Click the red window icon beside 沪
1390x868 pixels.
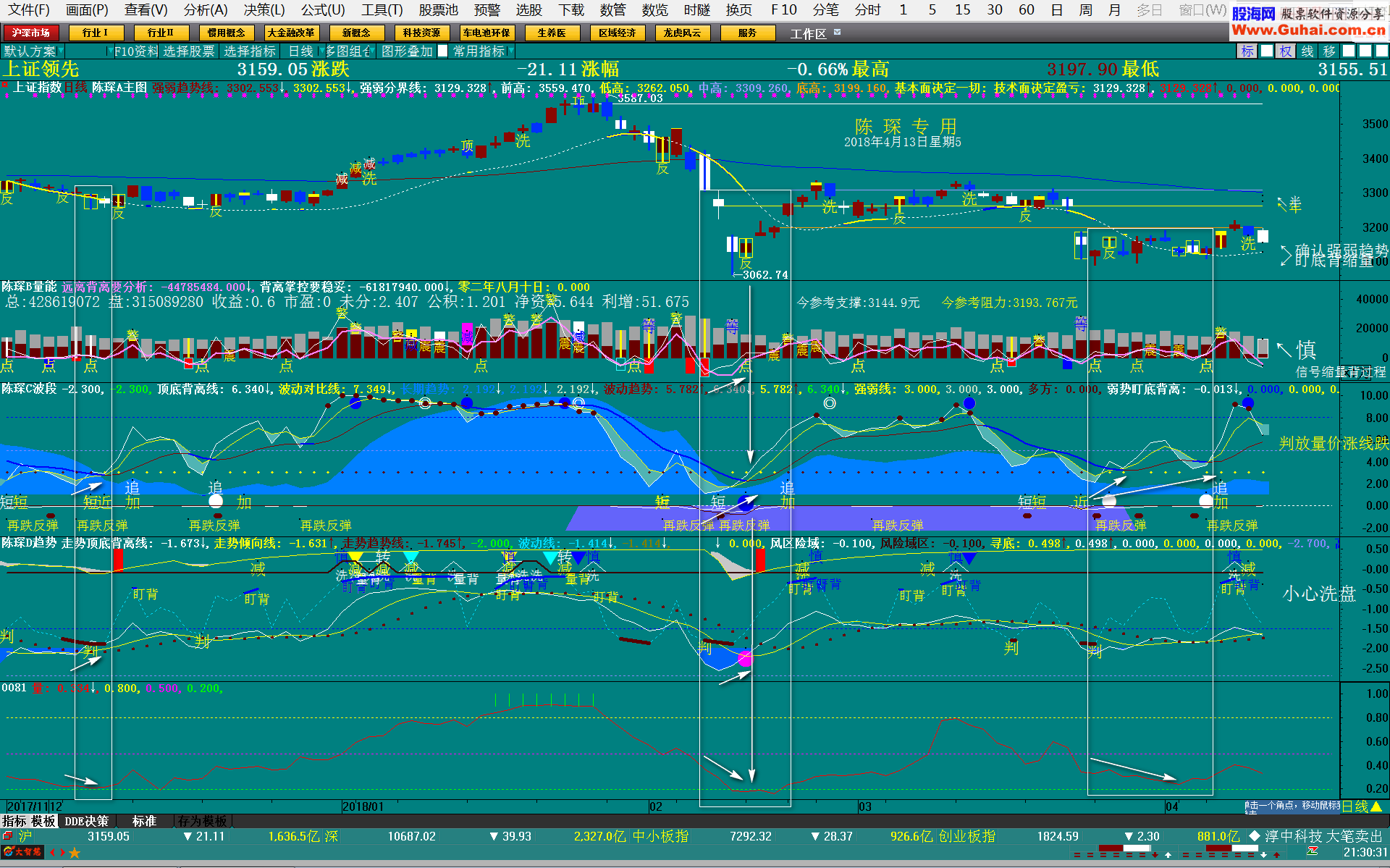[x=8, y=836]
